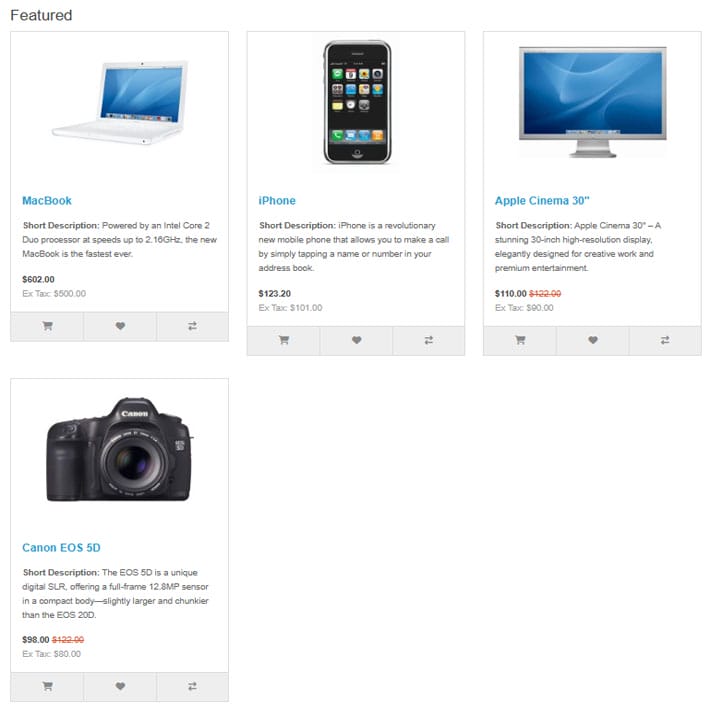Compare the iPhone product
Screen dimensions: 710x710
[429, 340]
